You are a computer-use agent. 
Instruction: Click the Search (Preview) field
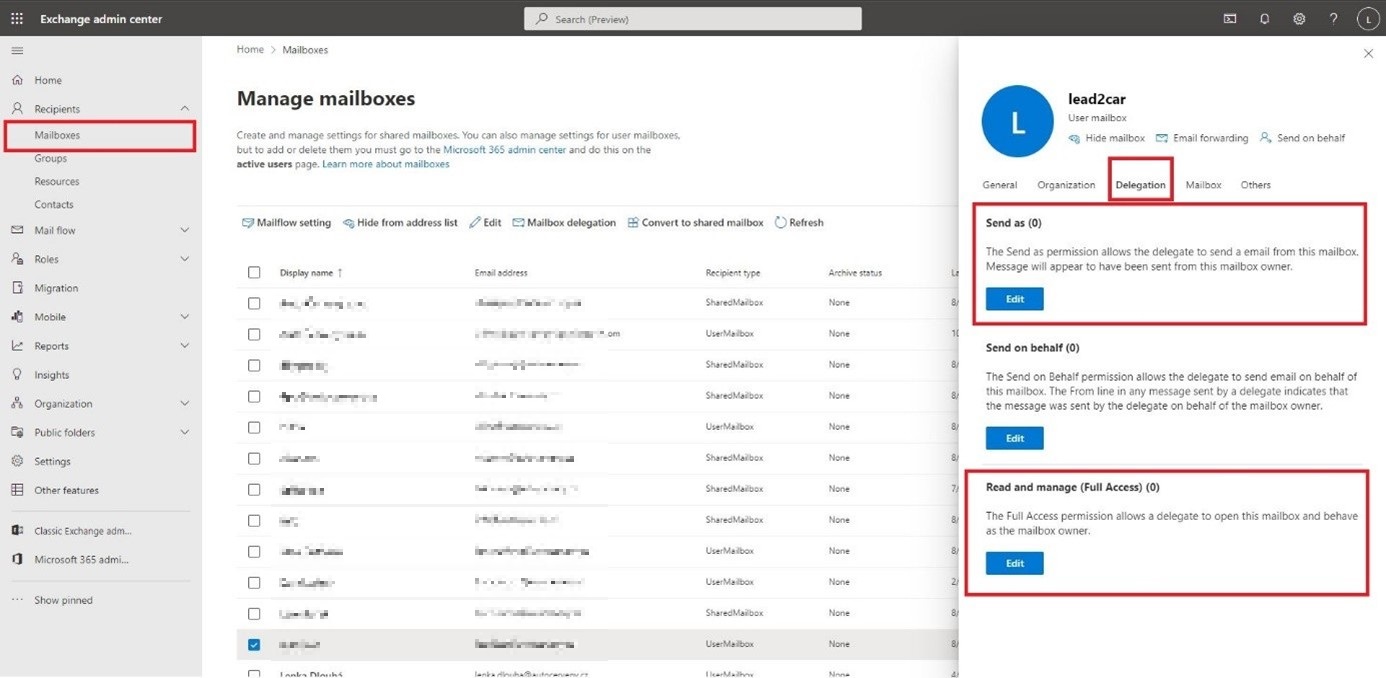[x=692, y=19]
